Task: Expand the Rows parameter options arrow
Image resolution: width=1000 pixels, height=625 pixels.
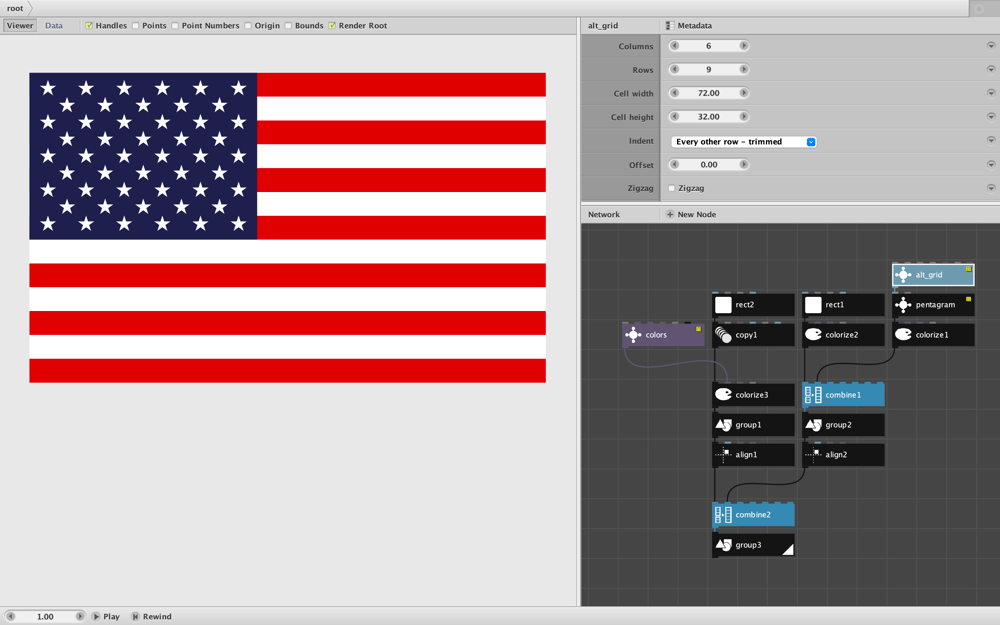Action: 990,70
